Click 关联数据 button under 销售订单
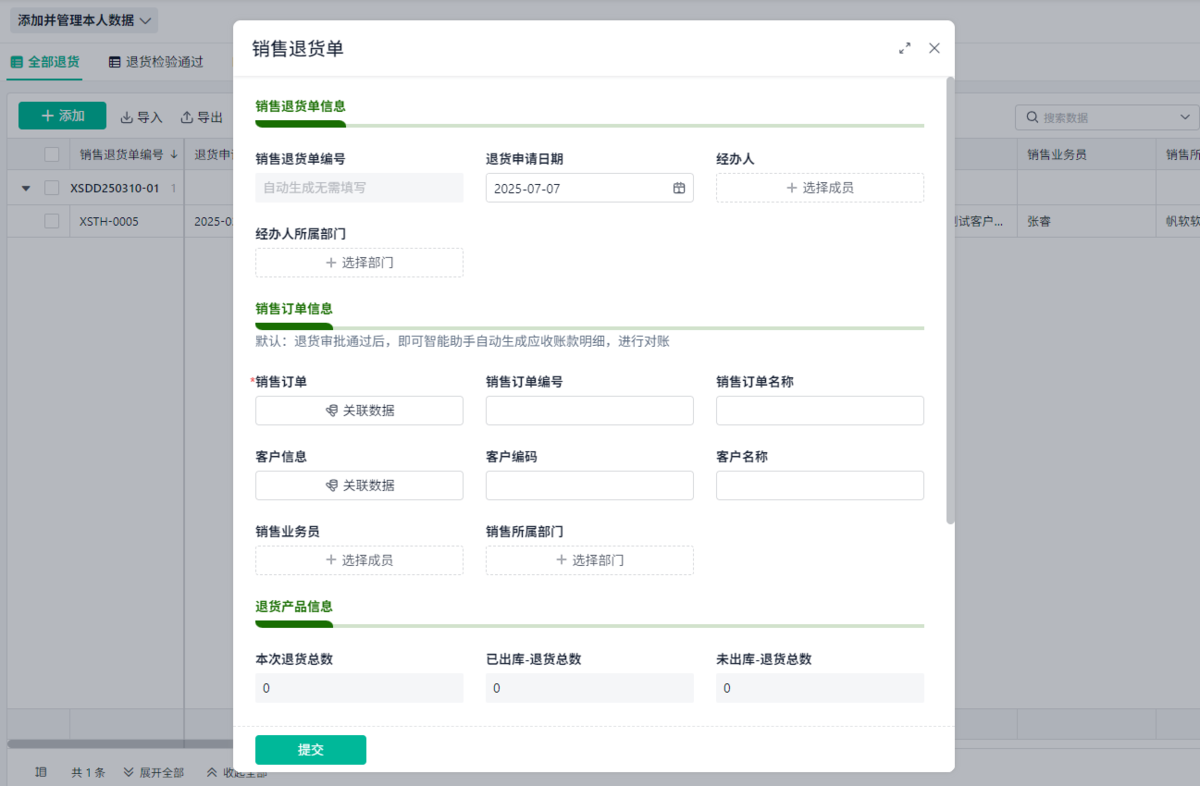1200x786 pixels. click(x=359, y=411)
